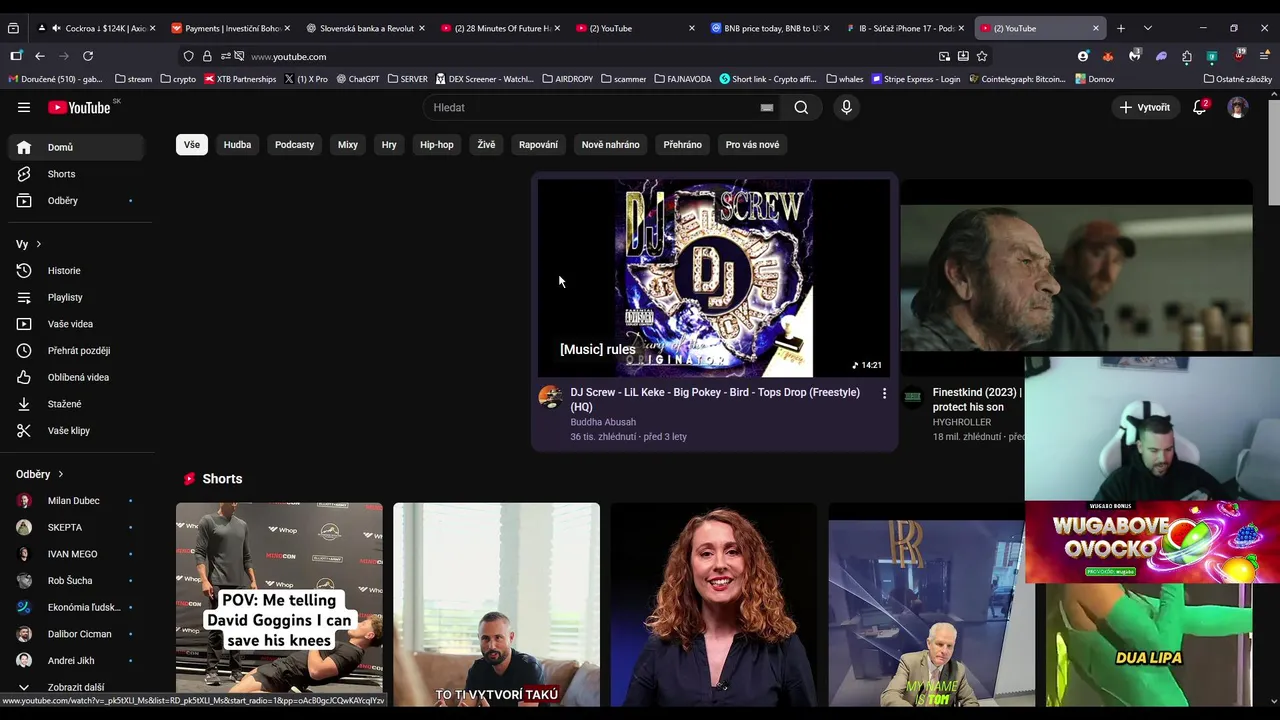The height and width of the screenshot is (720, 1280).
Task: Open the tab list dropdown arrow
Action: [1148, 28]
